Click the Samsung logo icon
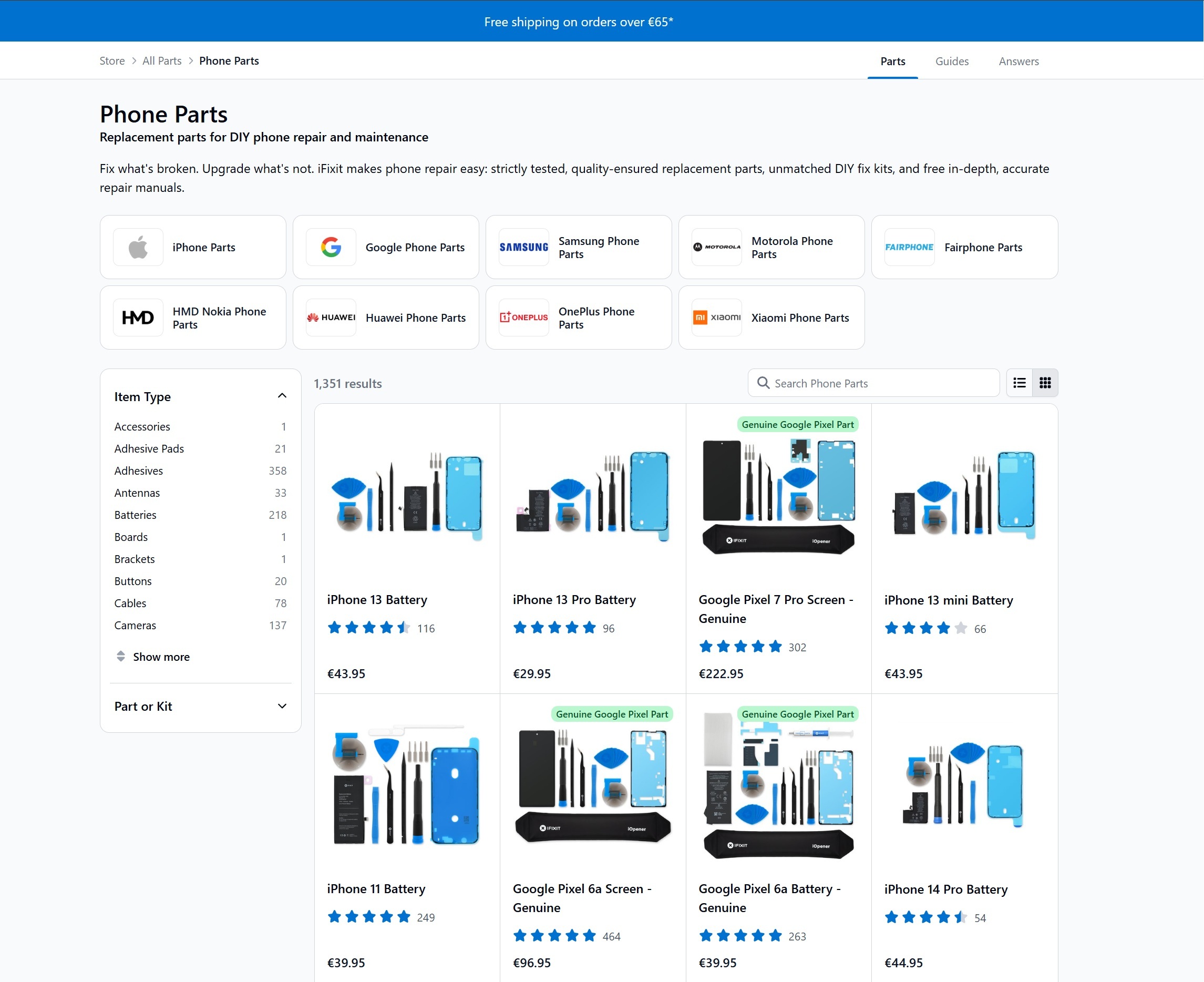The height and width of the screenshot is (982, 1204). pyautogui.click(x=523, y=247)
